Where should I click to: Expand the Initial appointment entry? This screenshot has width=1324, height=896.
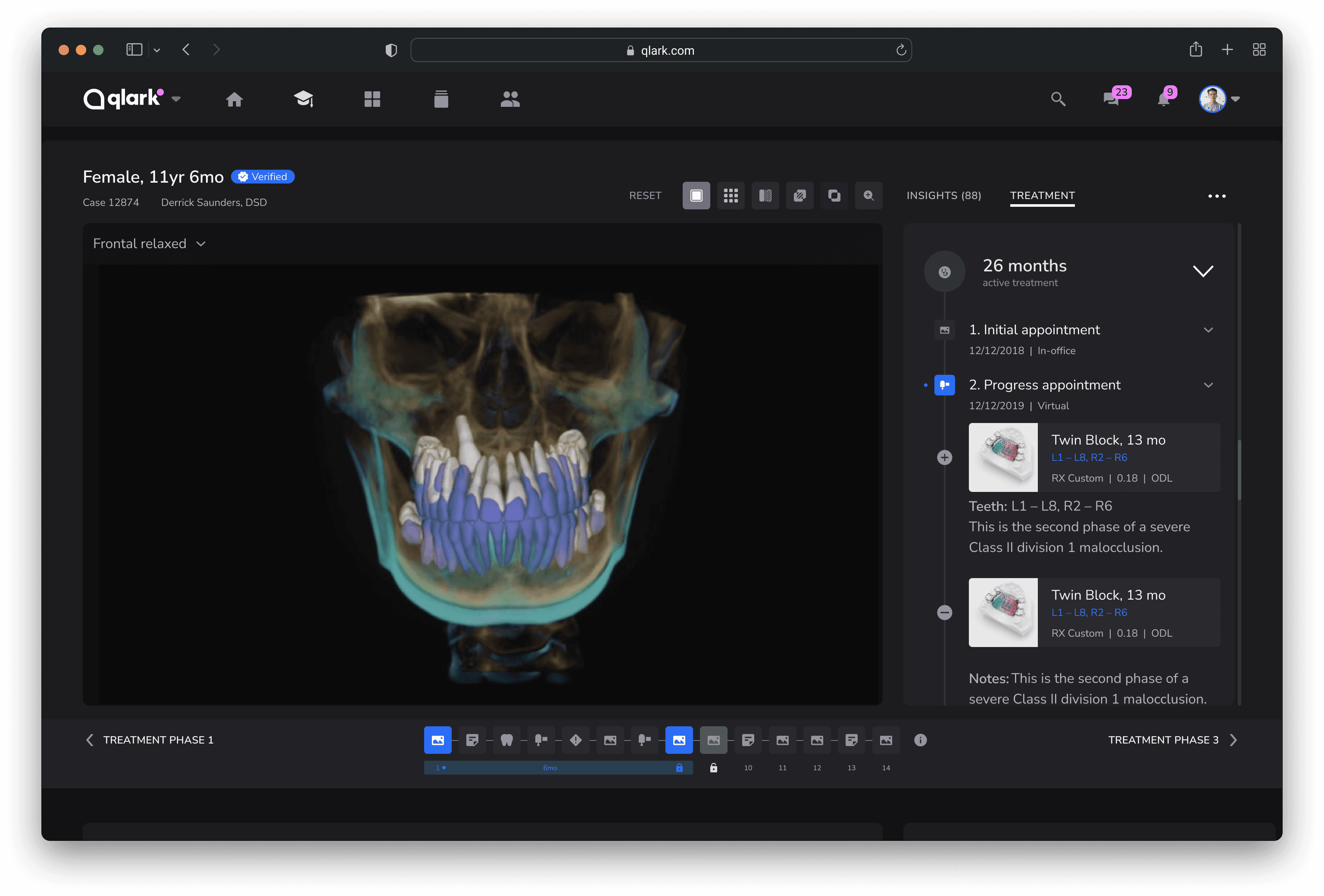click(x=1208, y=330)
